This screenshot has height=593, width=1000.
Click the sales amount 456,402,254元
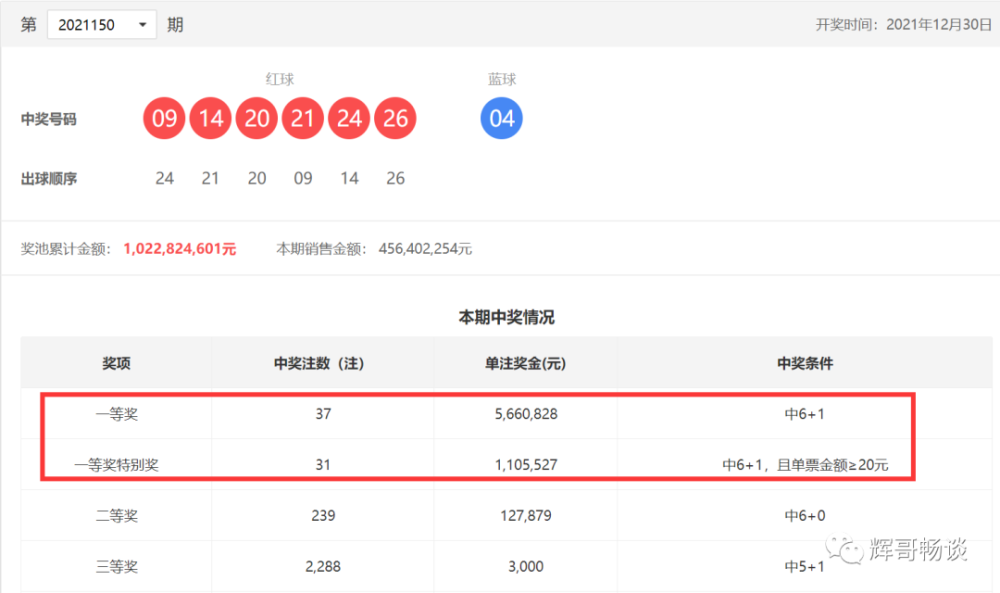(x=425, y=249)
